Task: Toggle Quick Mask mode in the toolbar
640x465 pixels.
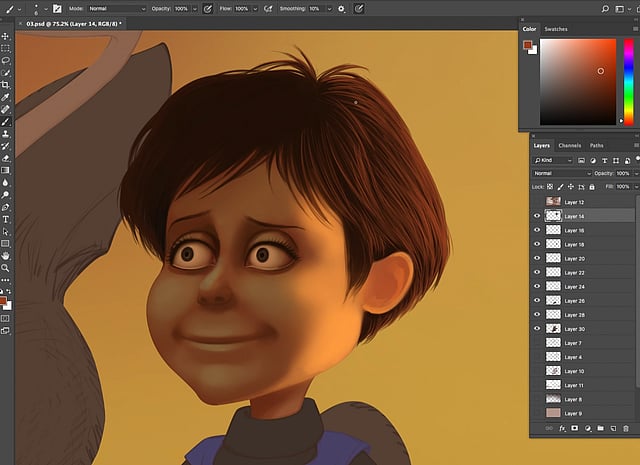Action: click(5, 318)
